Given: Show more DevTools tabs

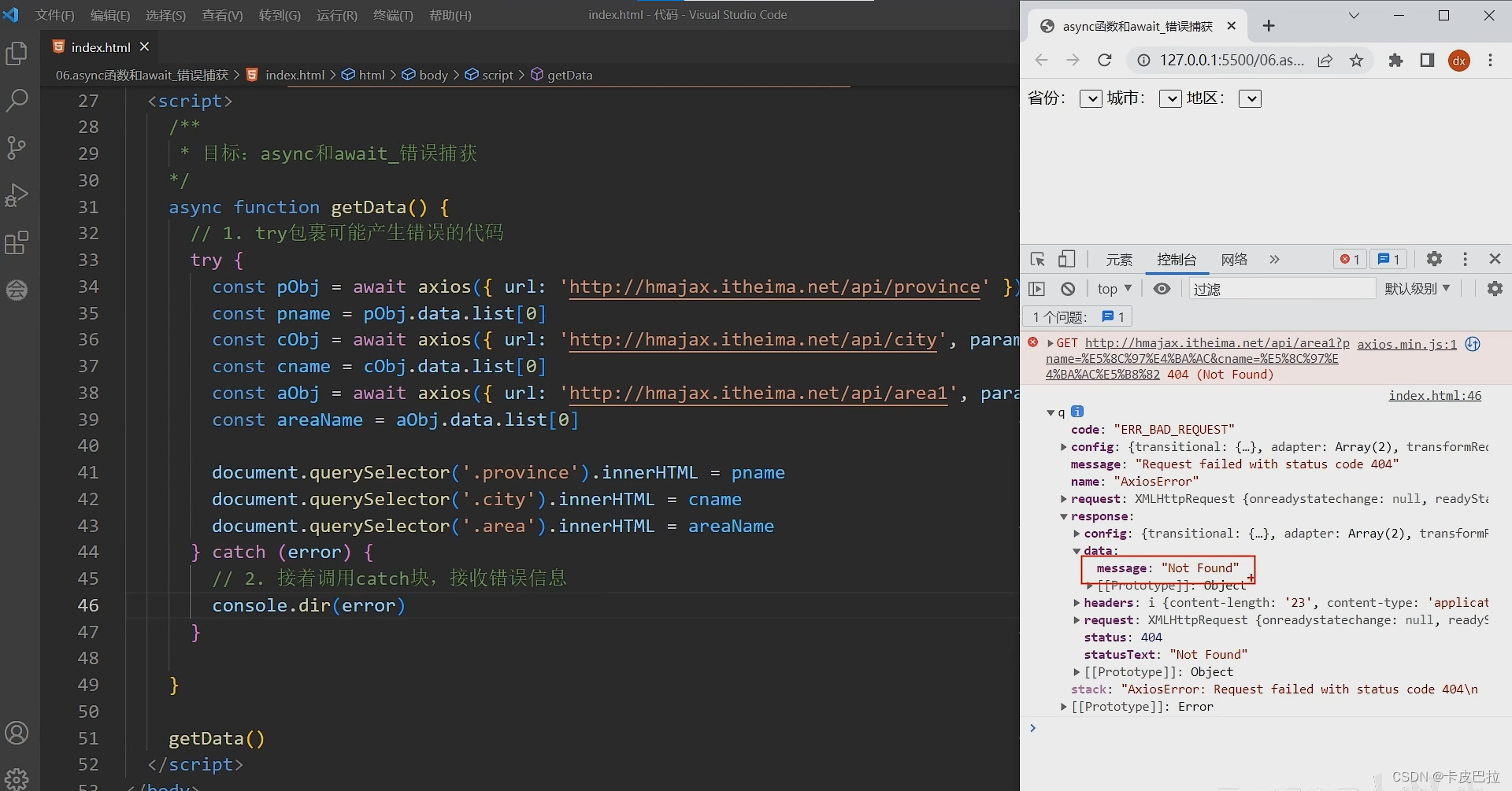Looking at the screenshot, I should click(1274, 259).
